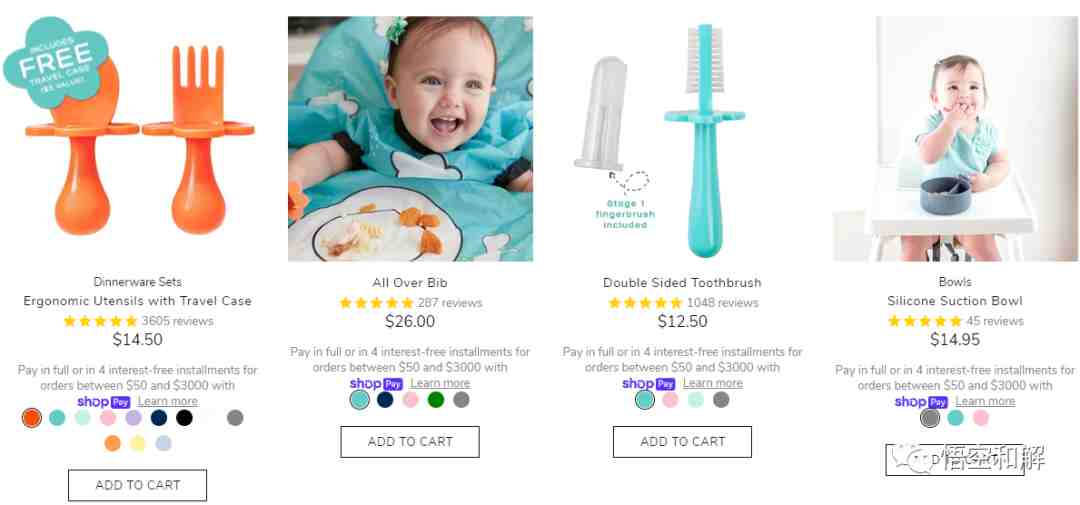Open the smiling baby All Over Bib photo
Viewport: 1080px width, 505px height.
coord(411,139)
